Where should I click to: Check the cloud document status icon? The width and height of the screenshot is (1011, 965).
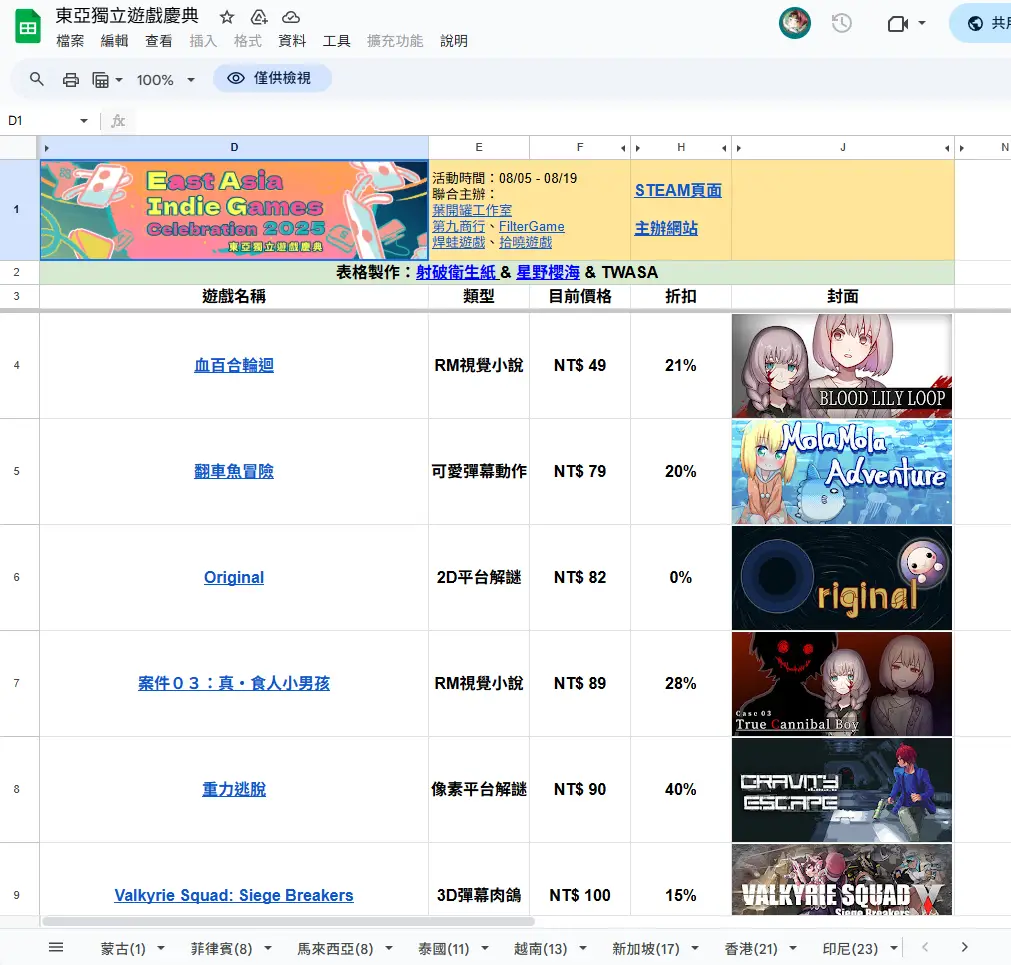291,17
